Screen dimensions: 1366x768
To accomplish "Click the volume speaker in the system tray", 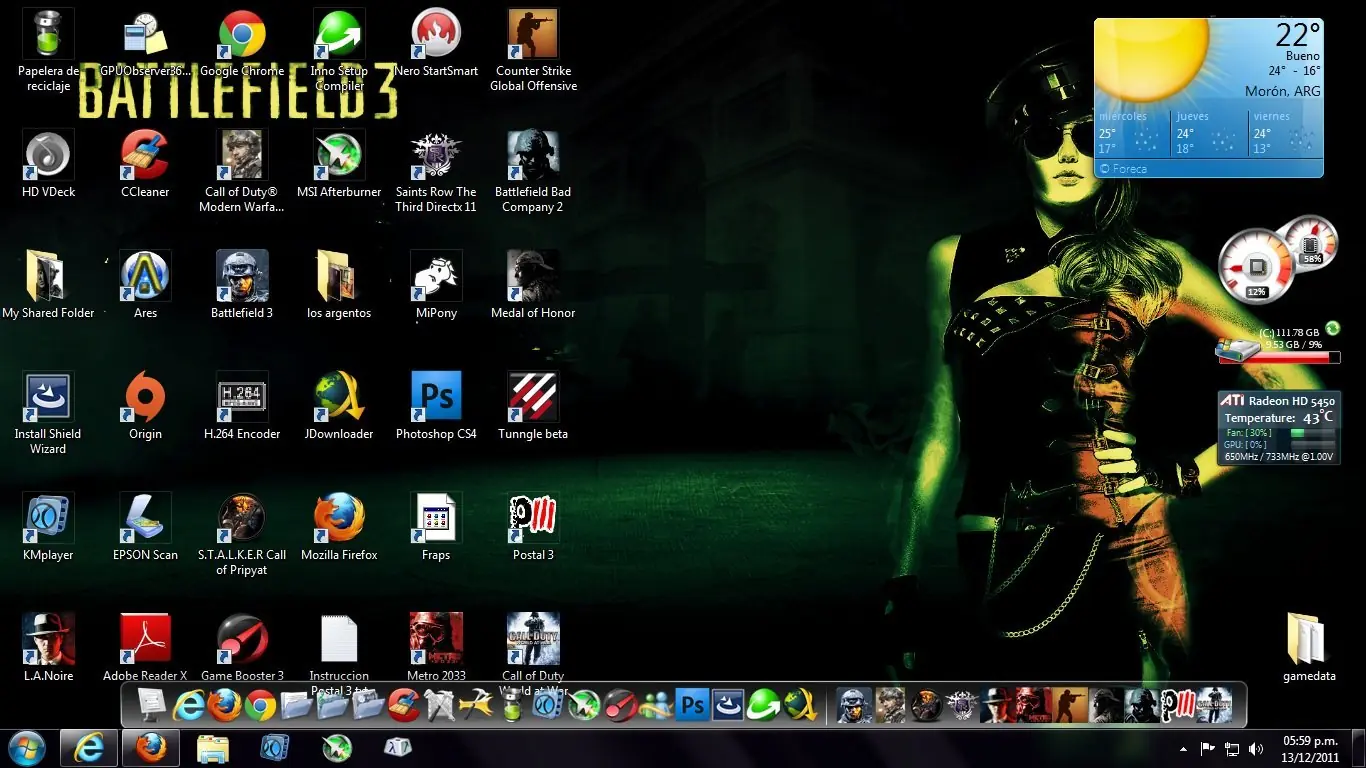I will [x=1256, y=748].
